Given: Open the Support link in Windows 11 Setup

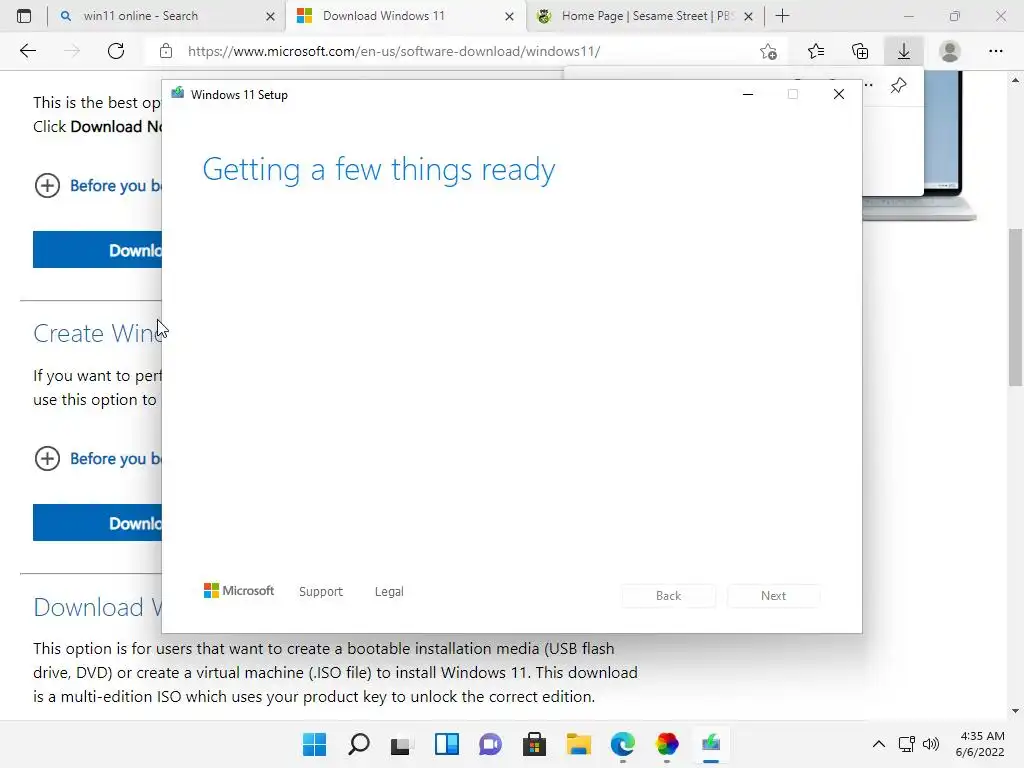Looking at the screenshot, I should 321,592.
